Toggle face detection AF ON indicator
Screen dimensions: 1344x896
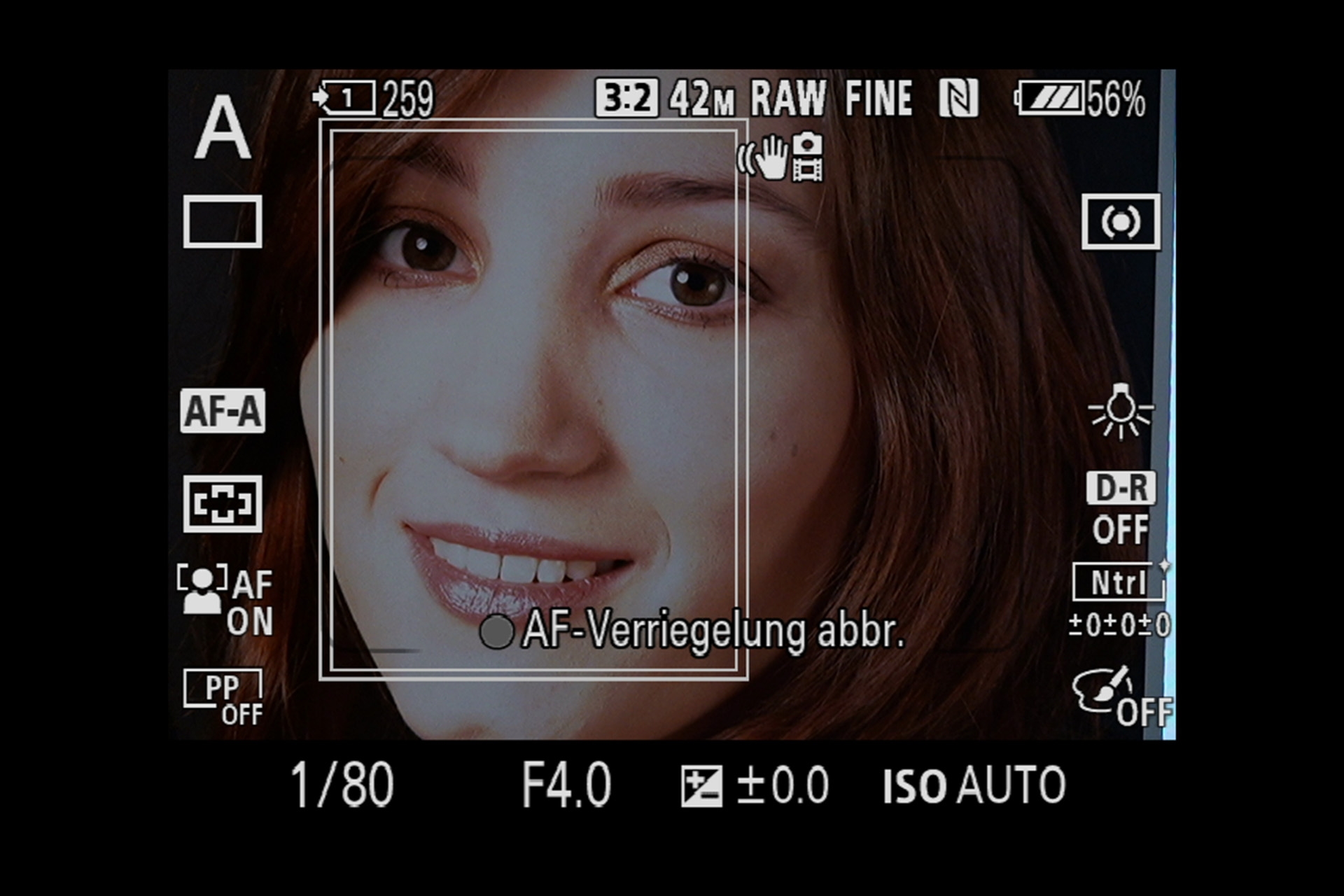coord(225,601)
